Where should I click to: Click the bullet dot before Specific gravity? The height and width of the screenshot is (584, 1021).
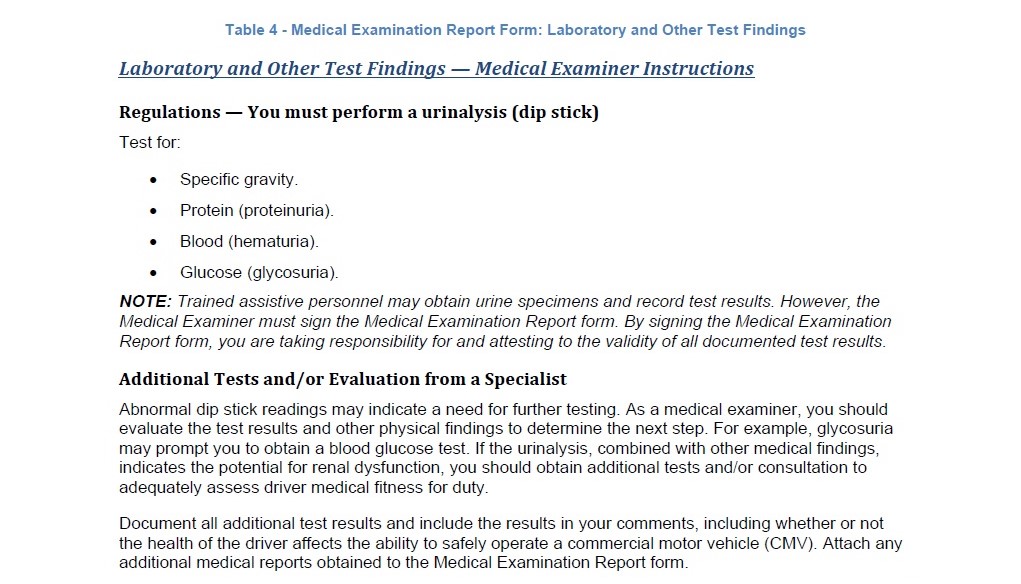[x=153, y=180]
